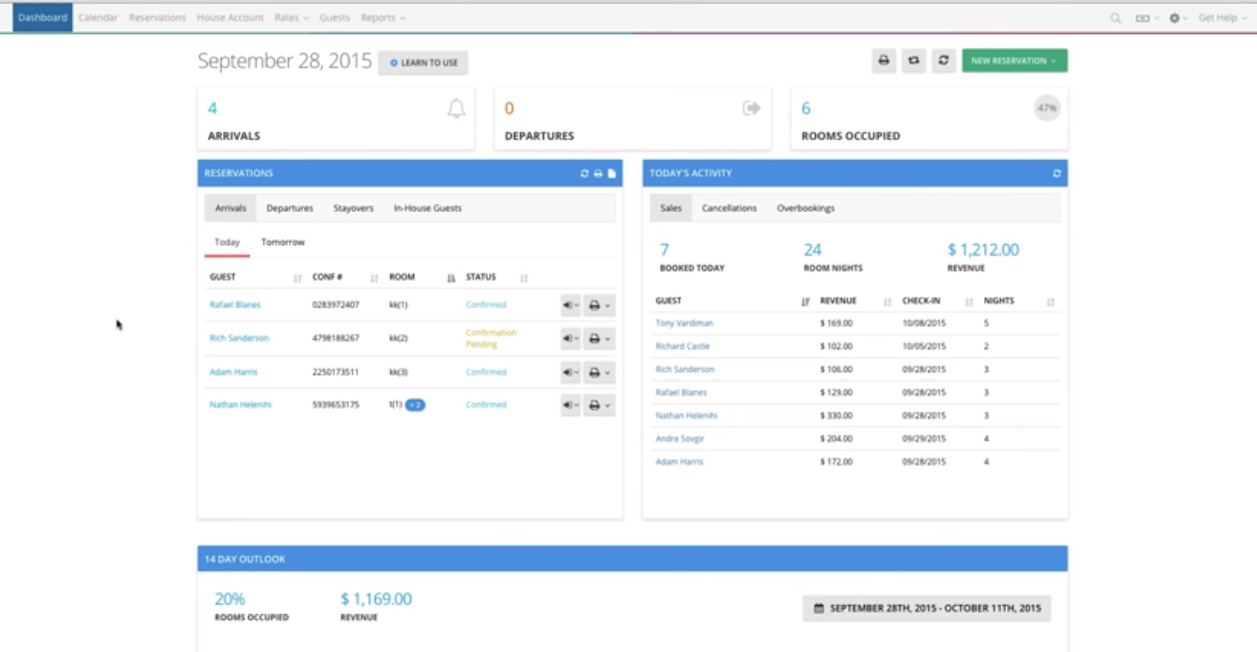Open Tony Vardiman in Today's Activity

[x=684, y=324]
